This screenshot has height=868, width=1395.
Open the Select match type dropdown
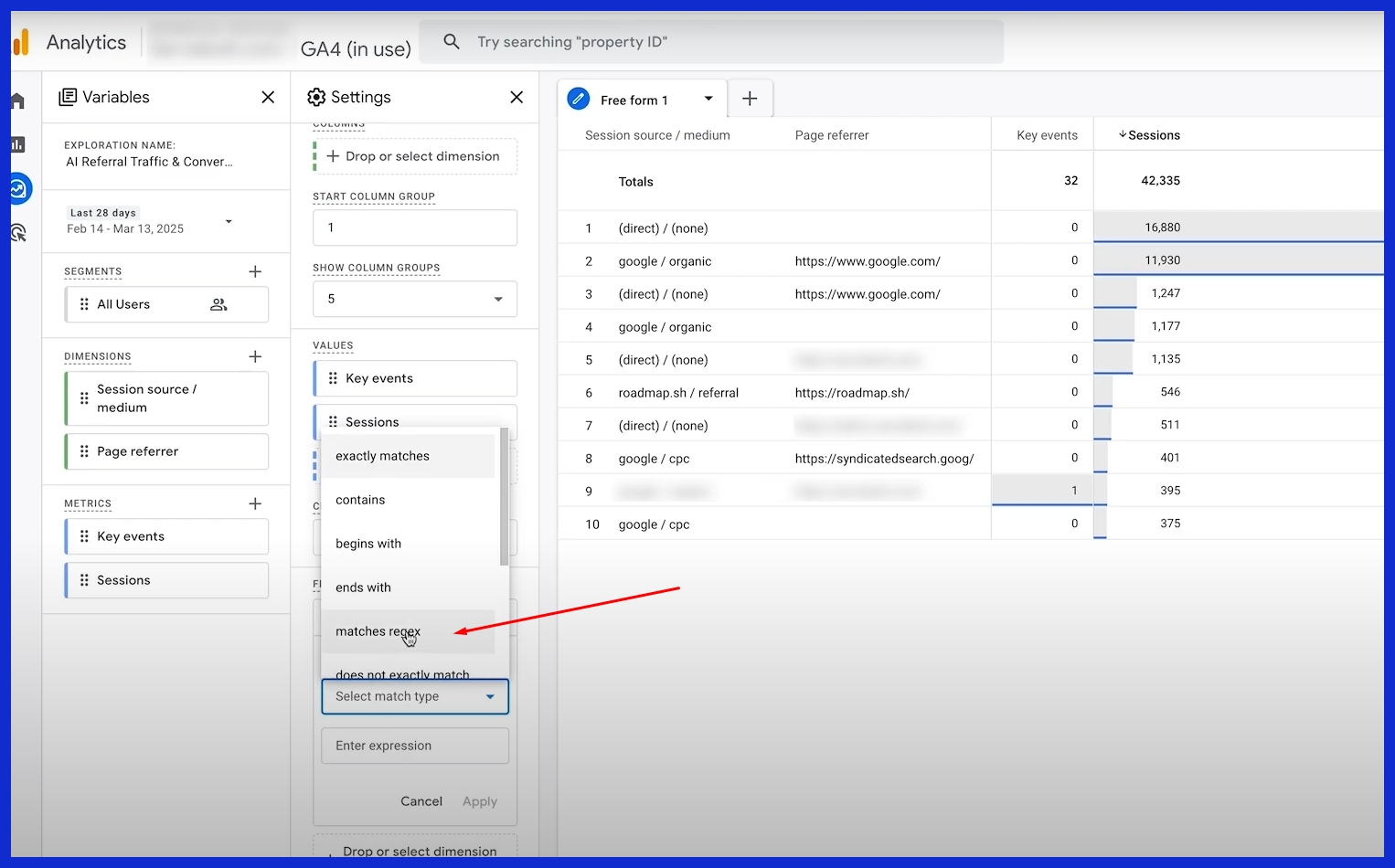(415, 696)
